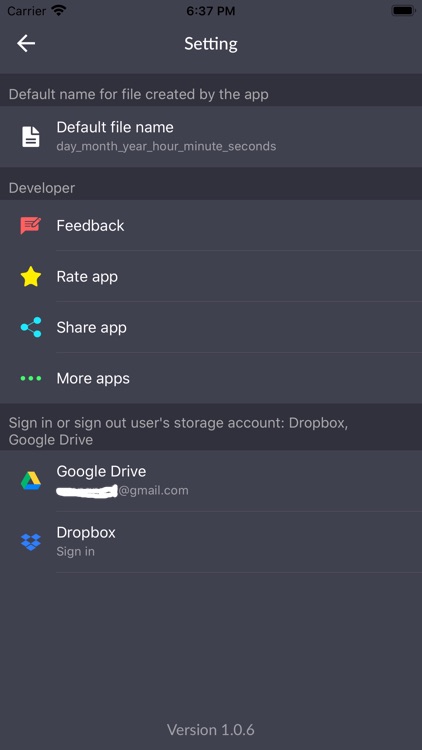Tap the battery indicator in status bar
Screen dimensions: 422x750
(x=403, y=11)
